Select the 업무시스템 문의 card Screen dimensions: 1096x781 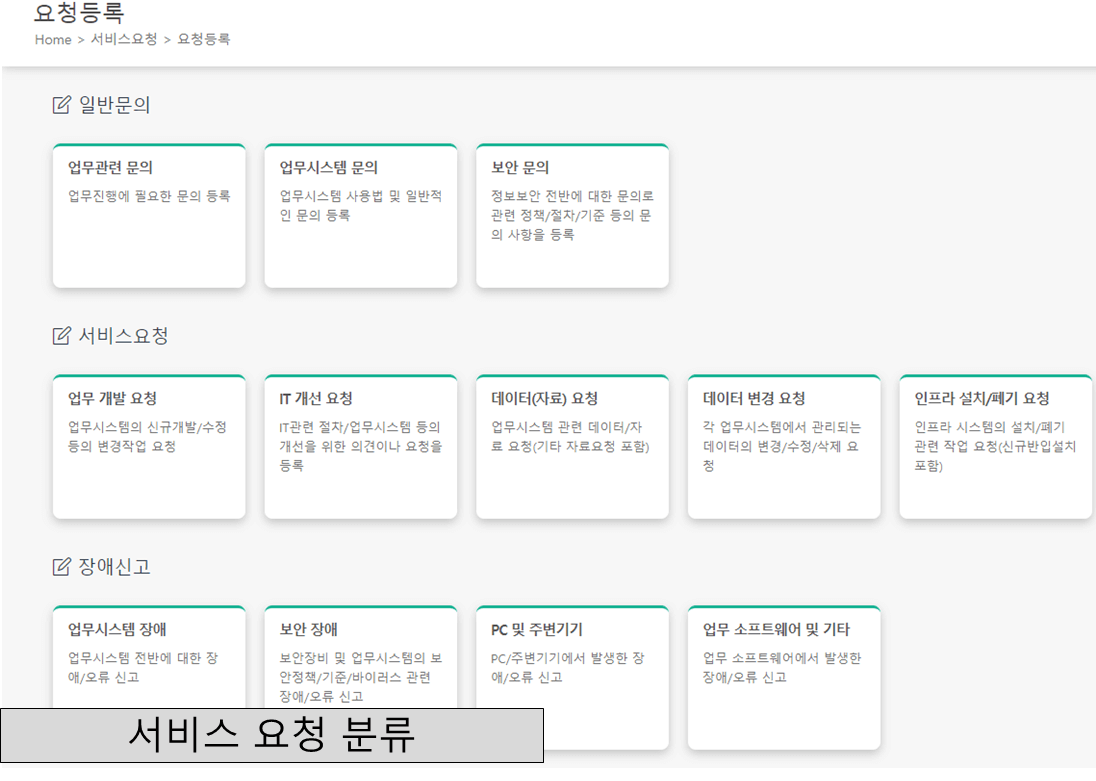click(x=361, y=216)
